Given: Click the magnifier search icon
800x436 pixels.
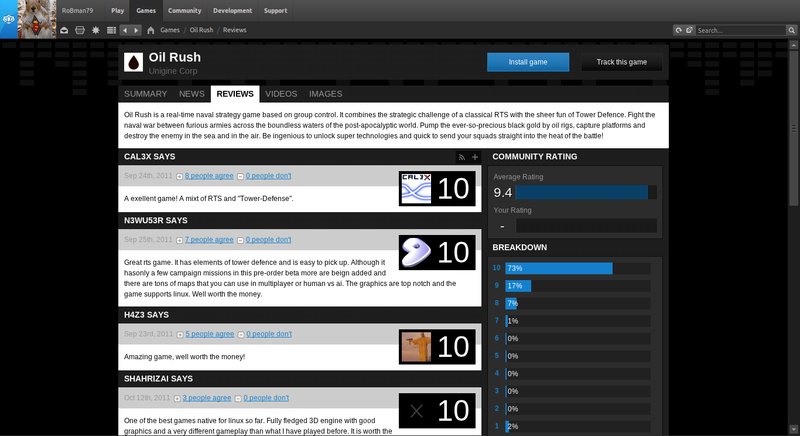Looking at the screenshot, I should tap(791, 30).
